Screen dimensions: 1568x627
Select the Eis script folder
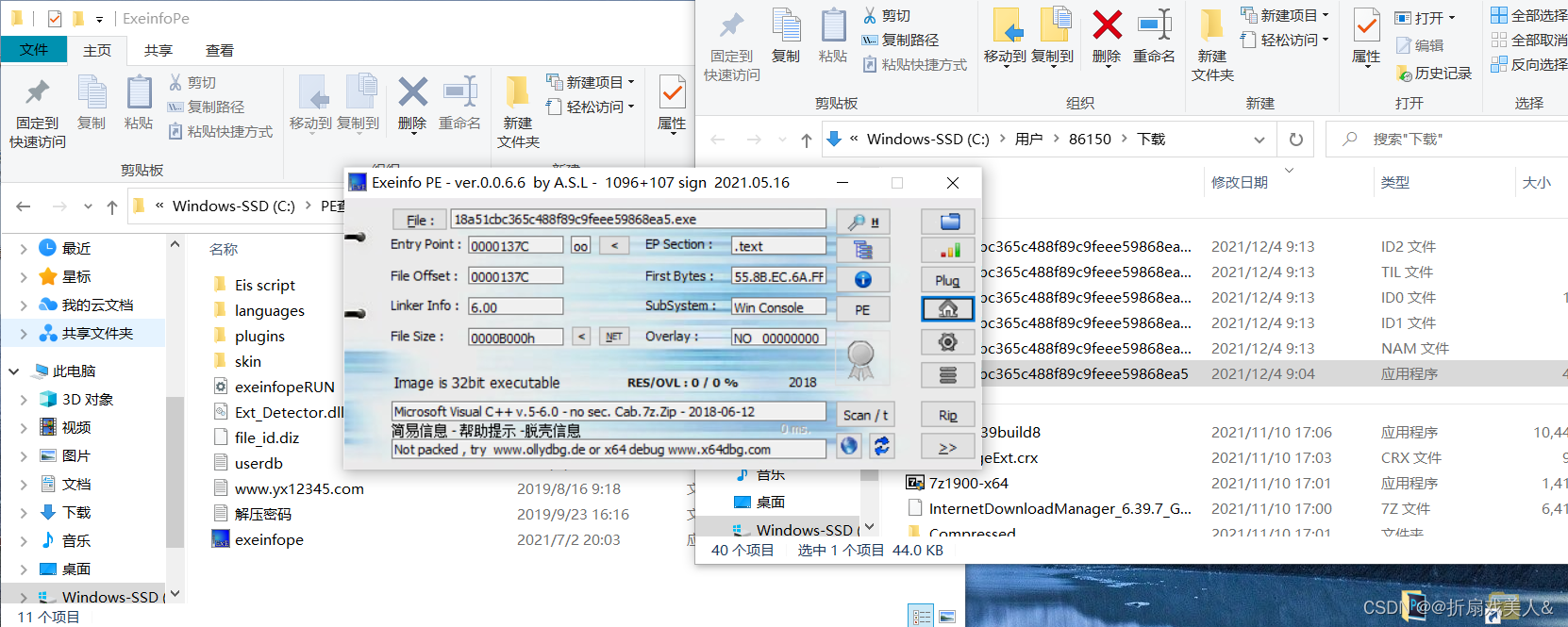tap(264, 285)
